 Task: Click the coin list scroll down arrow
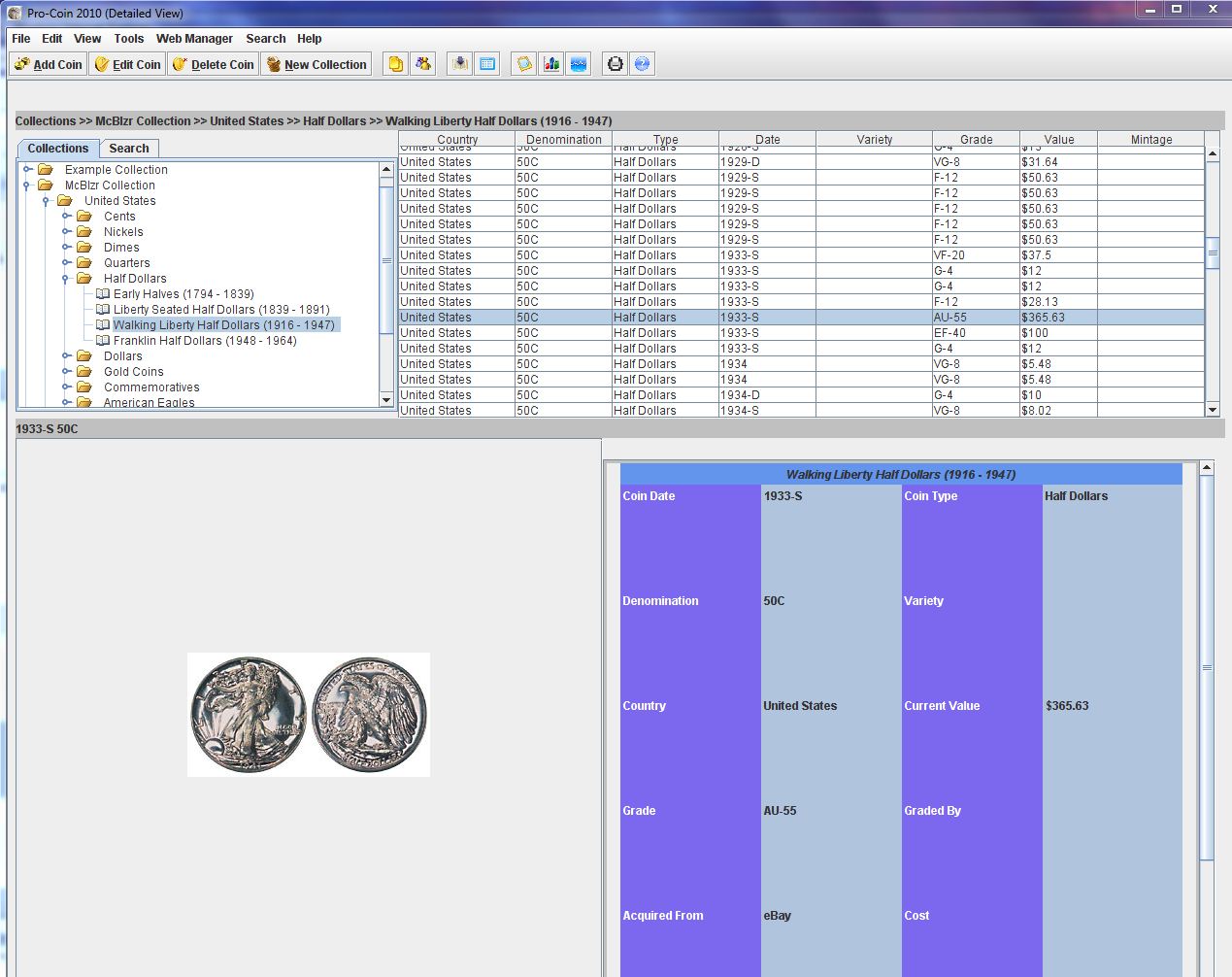[x=1212, y=410]
